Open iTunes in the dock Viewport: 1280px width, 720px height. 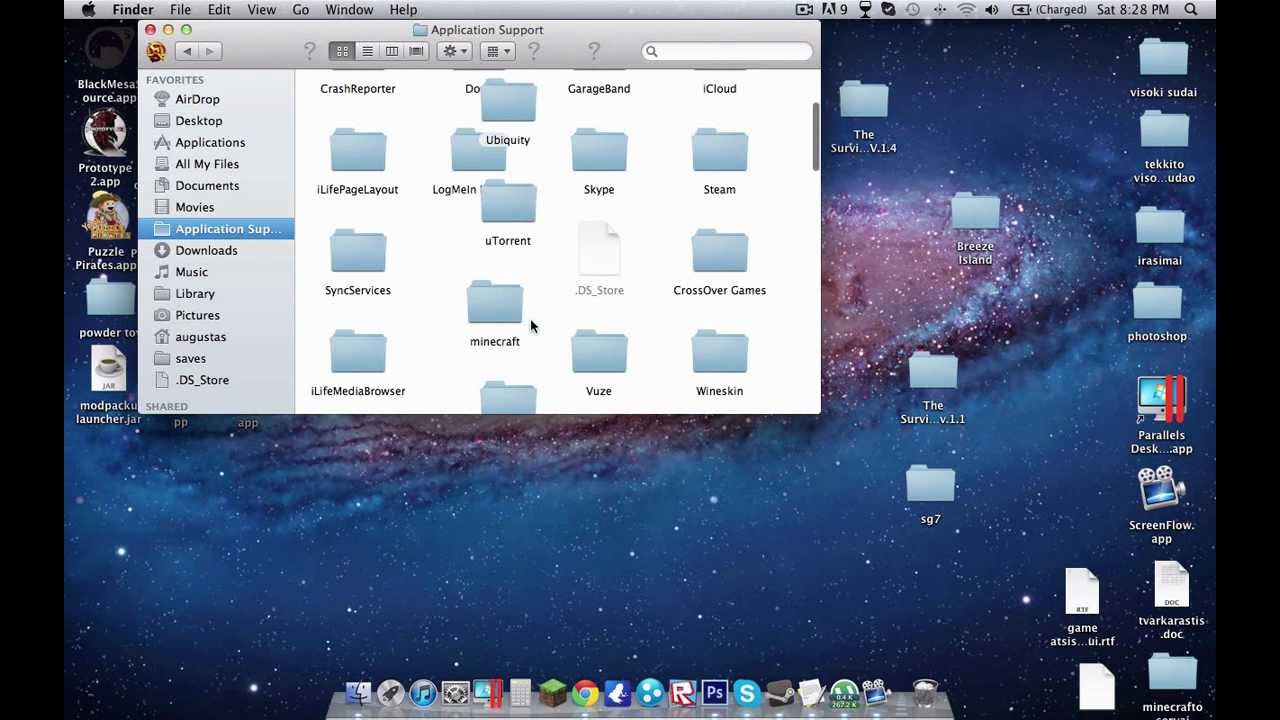point(423,692)
